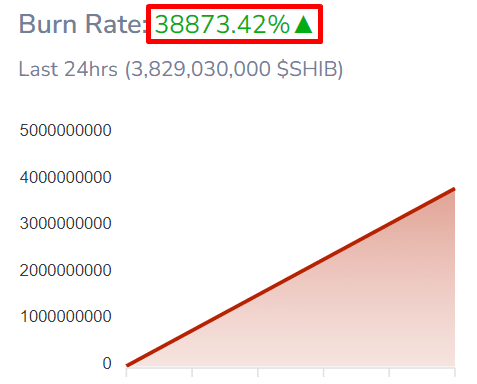Image resolution: width=477 pixels, height=384 pixels.
Task: Click the first x-axis tick mark
Action: click(127, 372)
